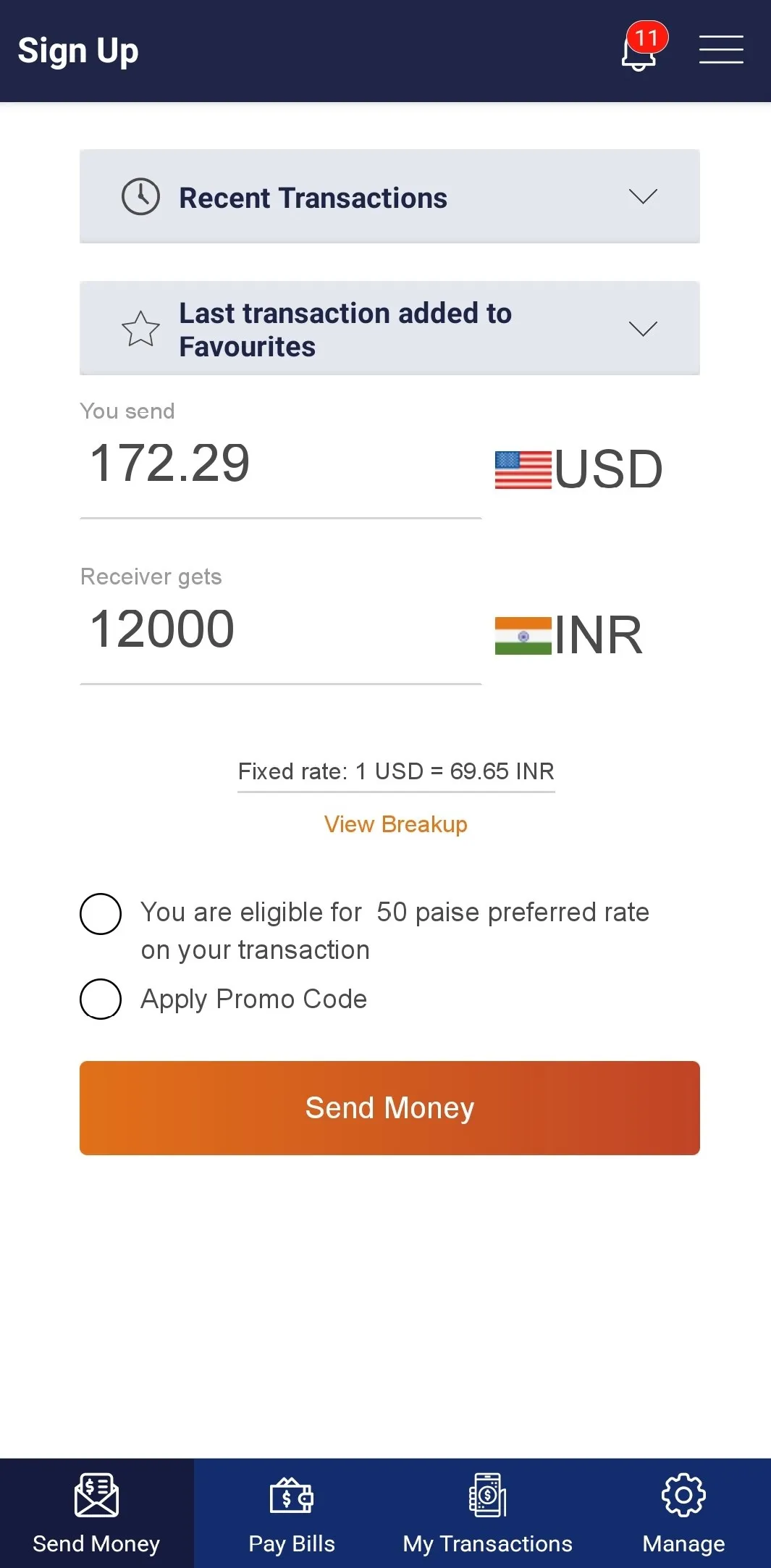The width and height of the screenshot is (771, 1568).
Task: Expand the Recent Transactions chevron
Action: [643, 197]
